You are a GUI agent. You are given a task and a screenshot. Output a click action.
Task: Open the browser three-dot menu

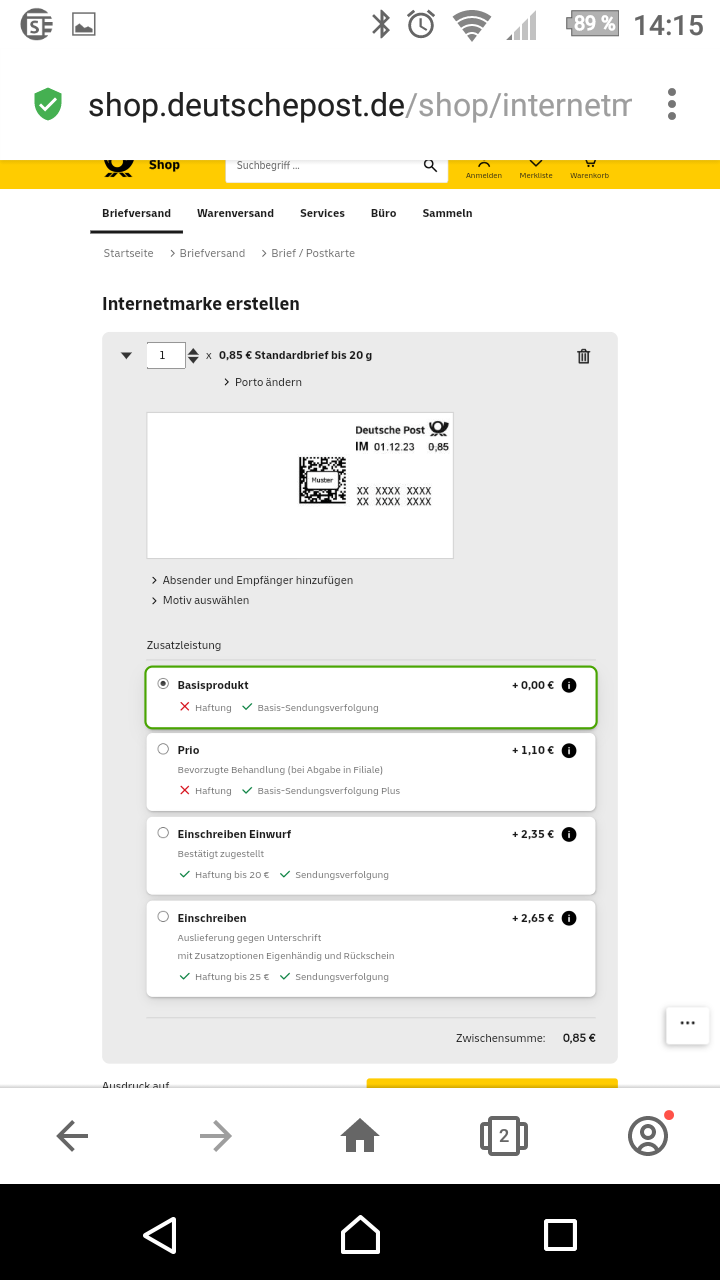point(672,104)
